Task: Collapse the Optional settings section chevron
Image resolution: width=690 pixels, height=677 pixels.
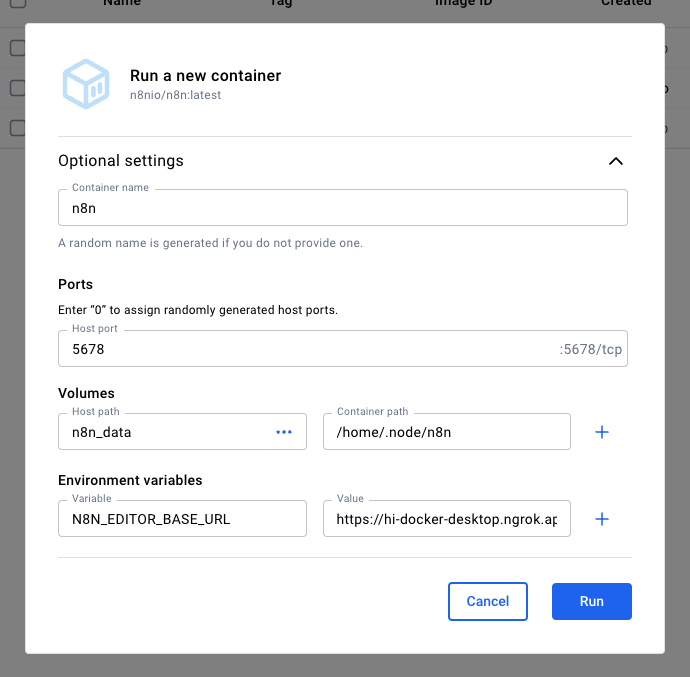Action: point(616,161)
